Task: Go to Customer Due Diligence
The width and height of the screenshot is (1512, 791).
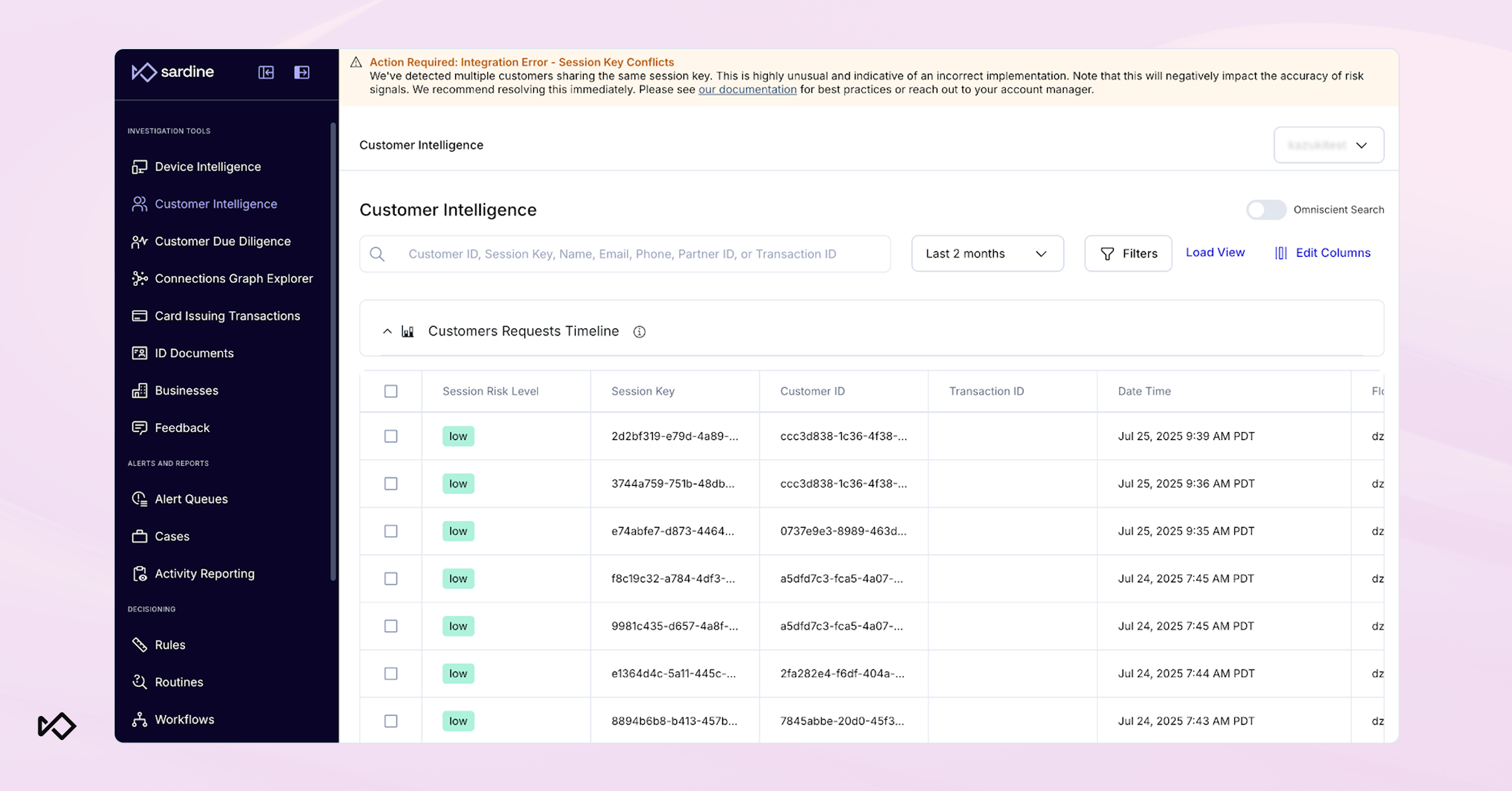Action: tap(223, 241)
